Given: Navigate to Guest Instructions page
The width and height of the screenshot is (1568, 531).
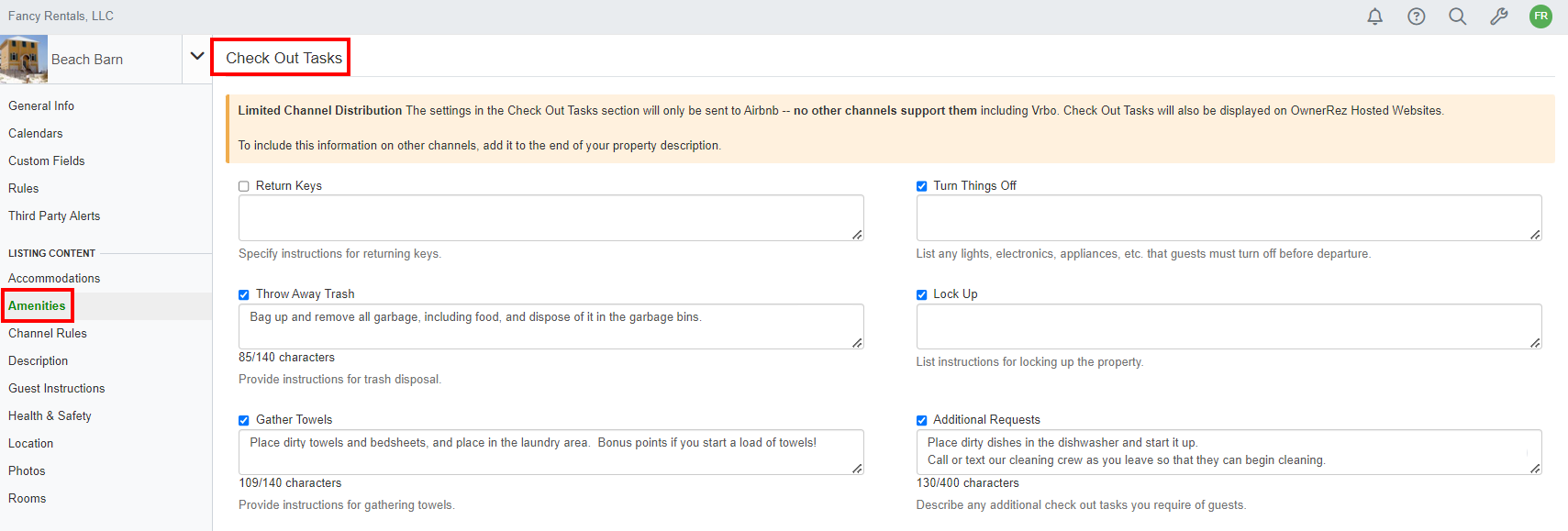Looking at the screenshot, I should point(57,389).
